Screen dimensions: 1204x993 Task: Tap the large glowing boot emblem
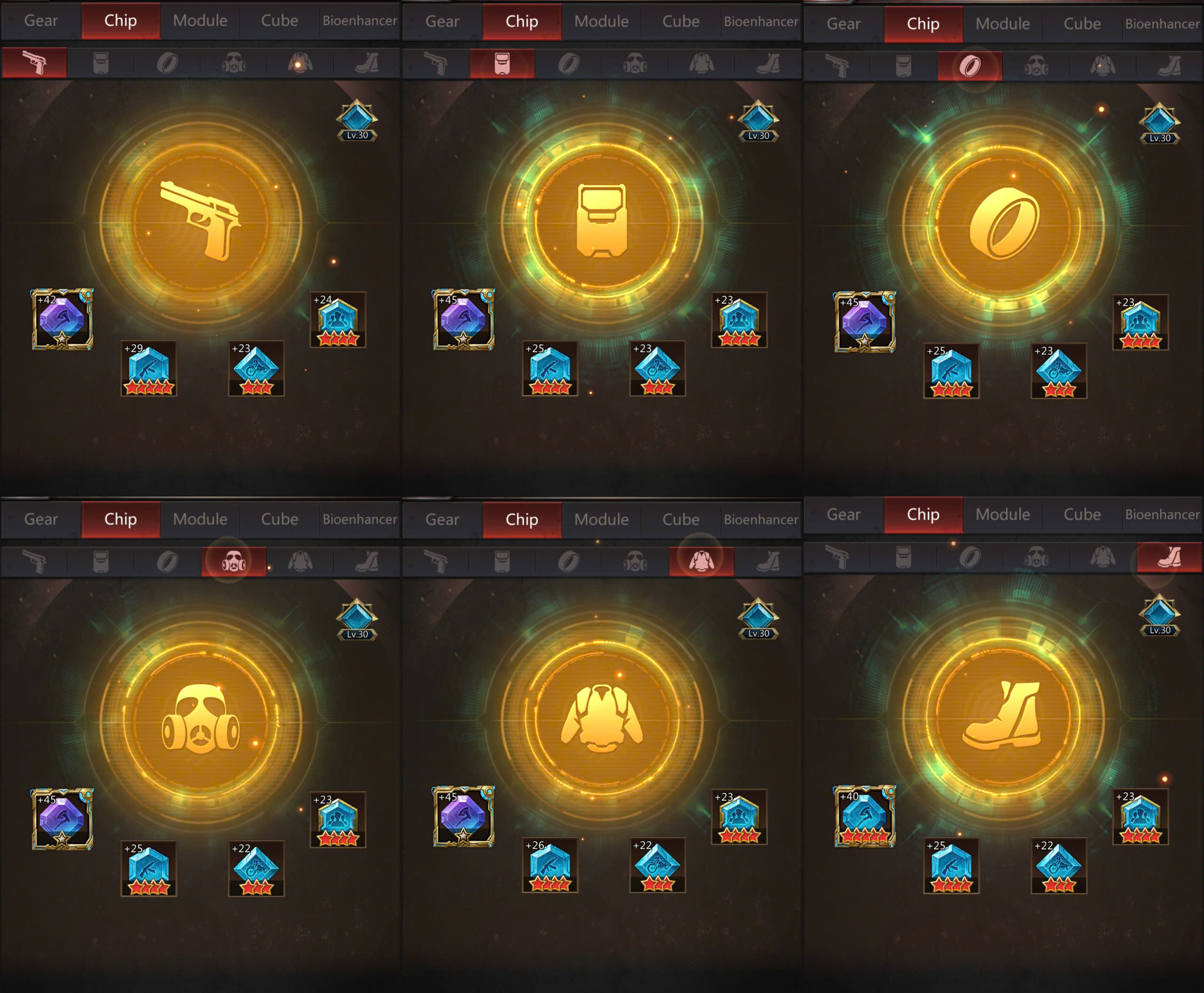tap(1004, 716)
